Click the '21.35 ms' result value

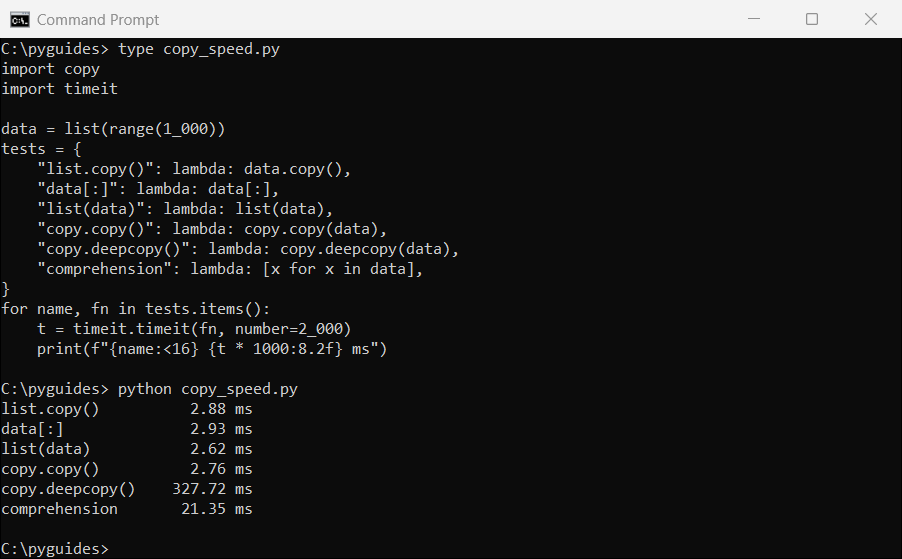pos(217,510)
